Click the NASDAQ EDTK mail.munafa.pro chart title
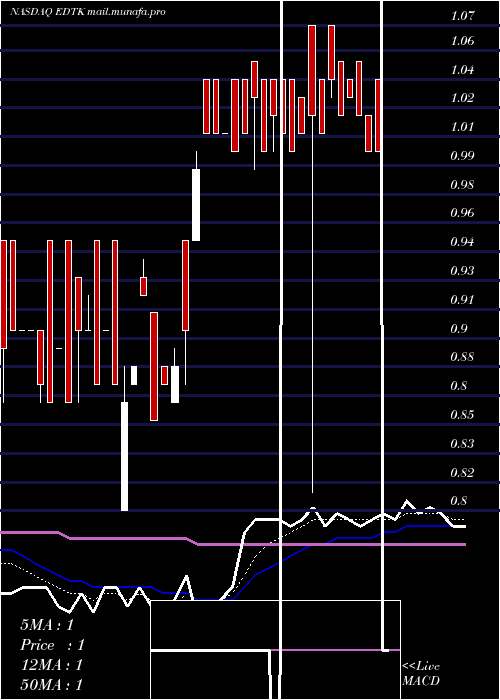500x700 pixels. (x=88, y=12)
